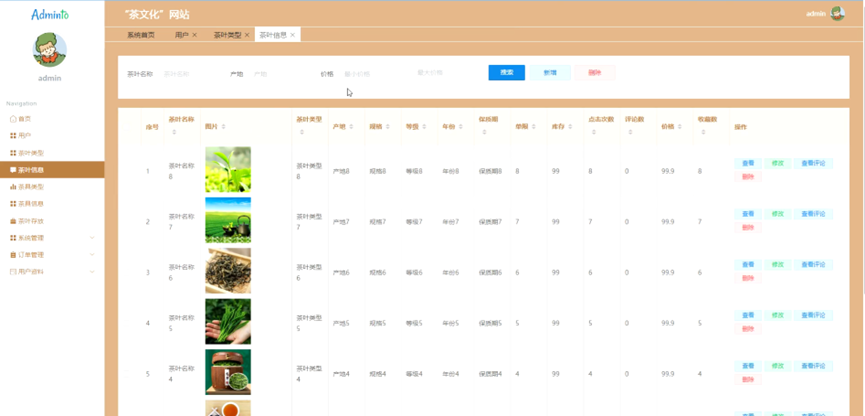Click 查看 for the 茶叶名称4 row
The height and width of the screenshot is (416, 865).
click(748, 366)
